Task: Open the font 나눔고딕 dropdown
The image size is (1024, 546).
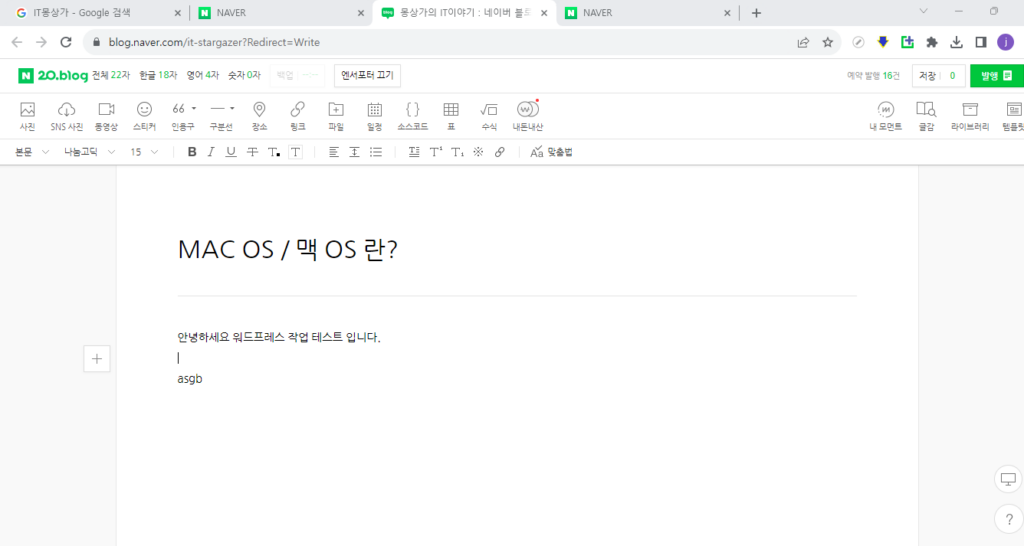Action: point(89,152)
